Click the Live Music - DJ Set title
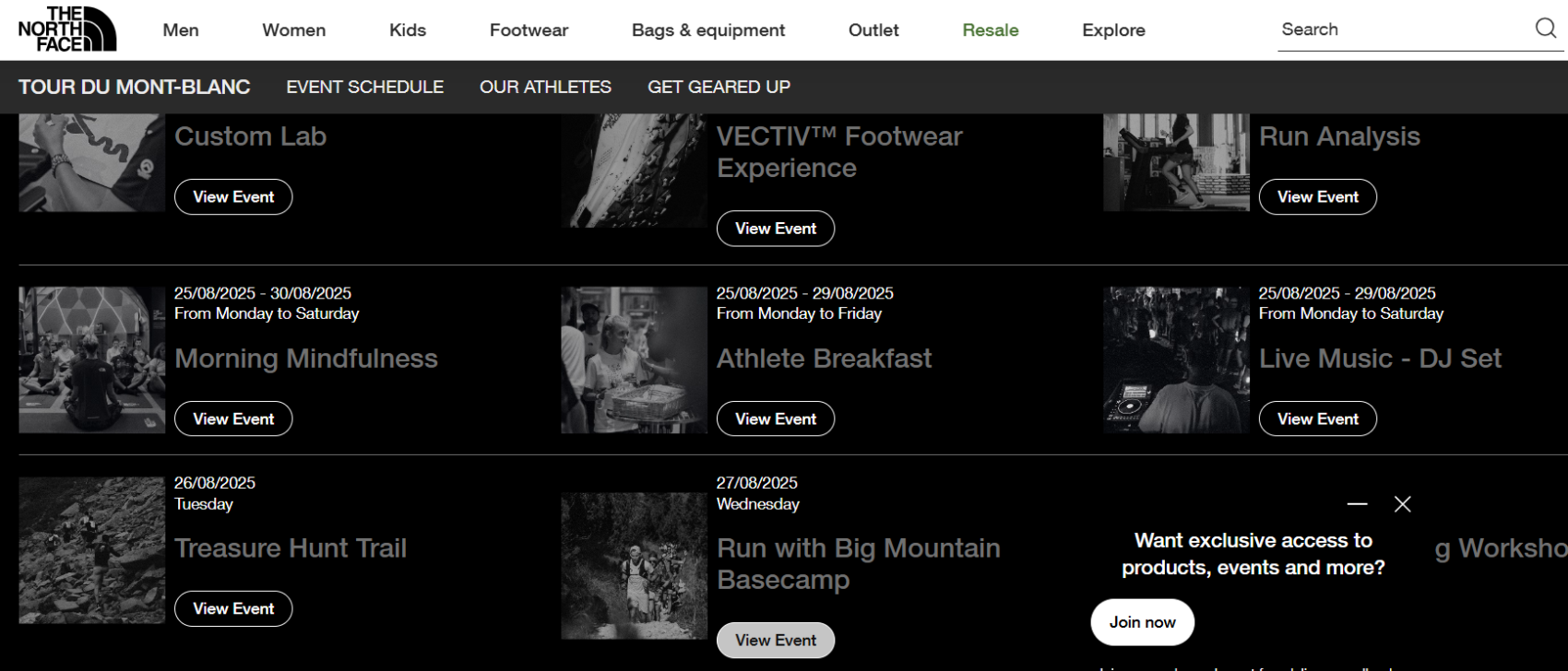Viewport: 1568px width, 671px height. [1380, 359]
